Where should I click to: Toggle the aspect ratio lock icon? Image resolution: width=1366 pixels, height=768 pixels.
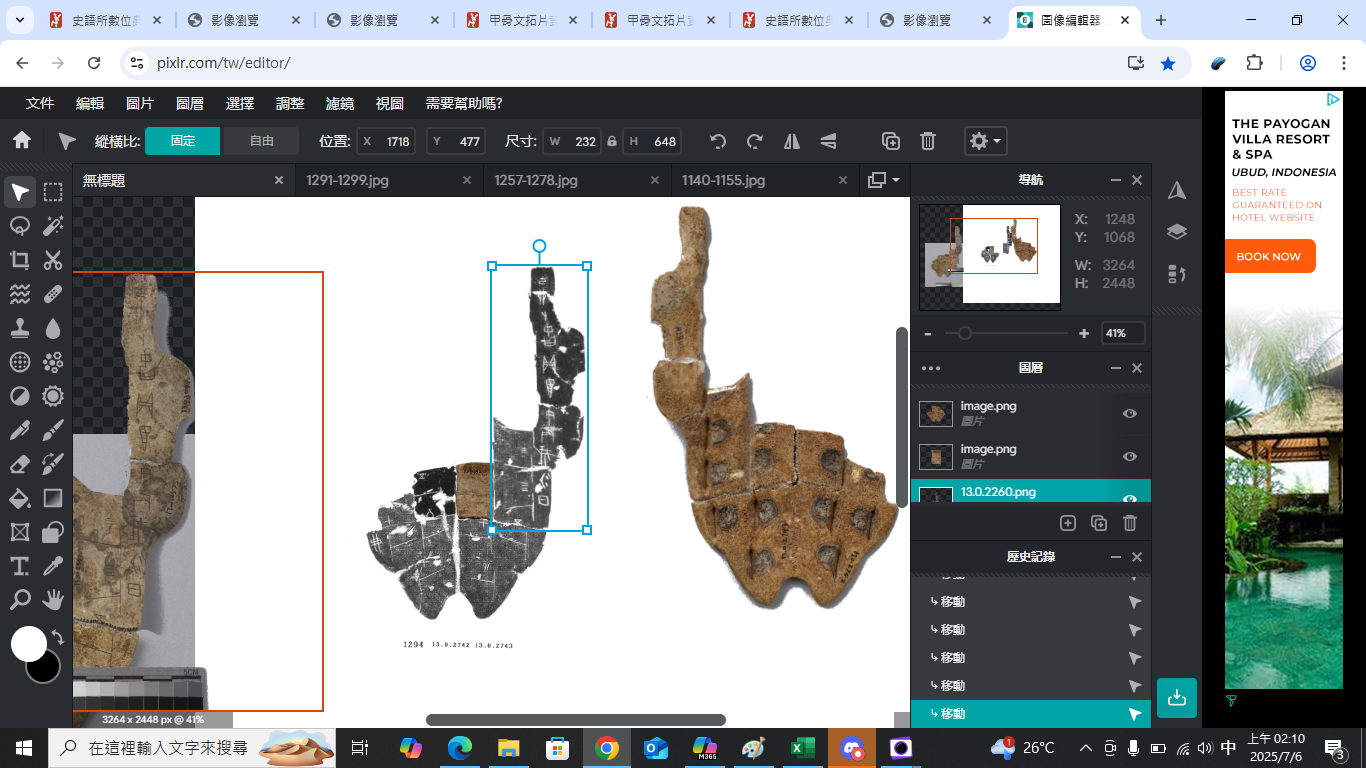[612, 142]
